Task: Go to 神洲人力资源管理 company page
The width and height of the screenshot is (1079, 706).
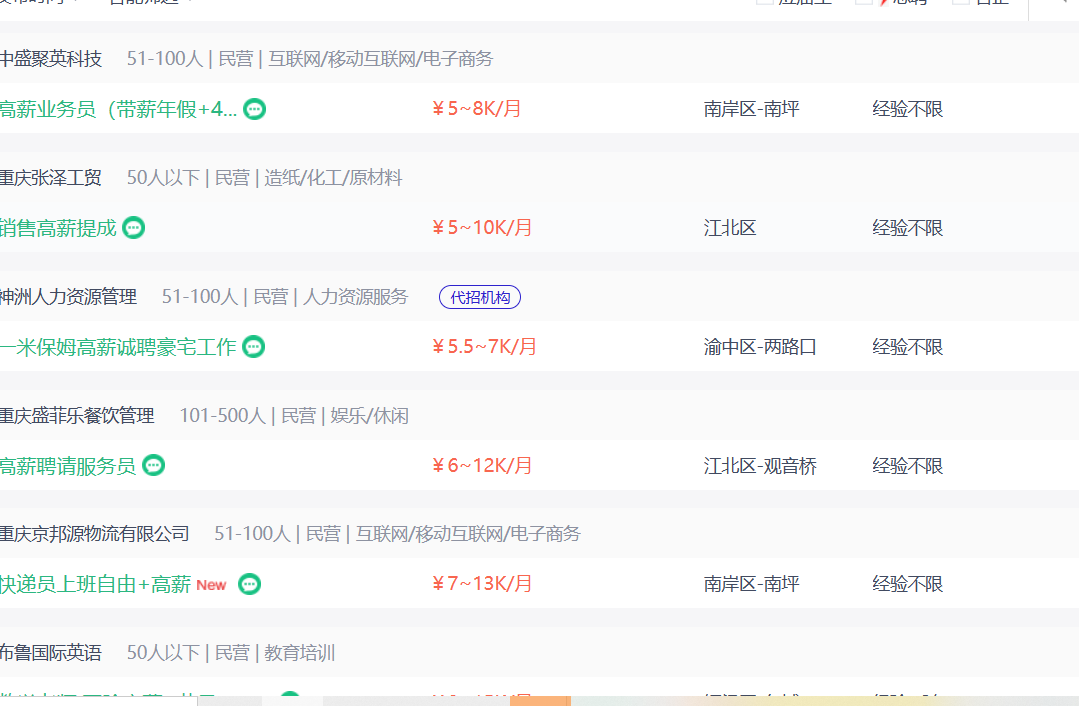Action: [68, 297]
